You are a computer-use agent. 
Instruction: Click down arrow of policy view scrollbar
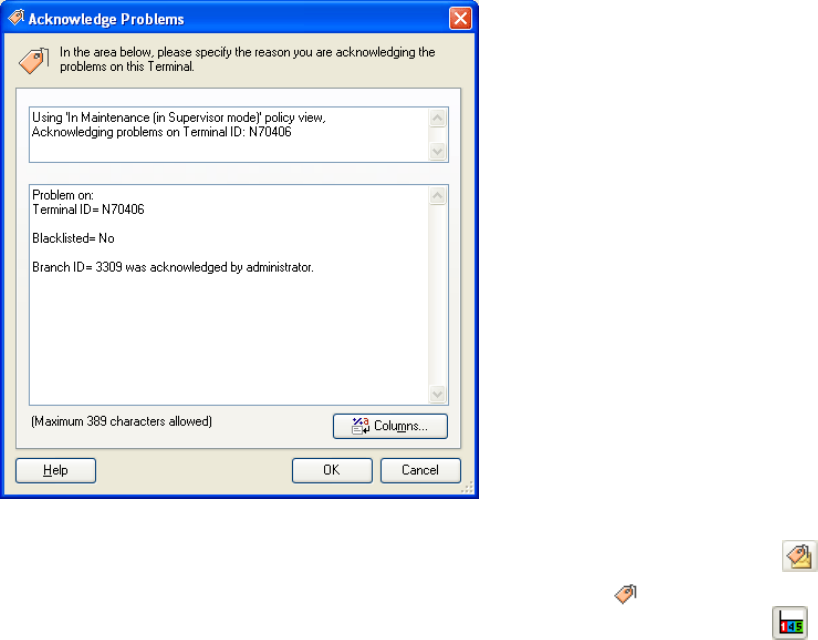pos(438,152)
